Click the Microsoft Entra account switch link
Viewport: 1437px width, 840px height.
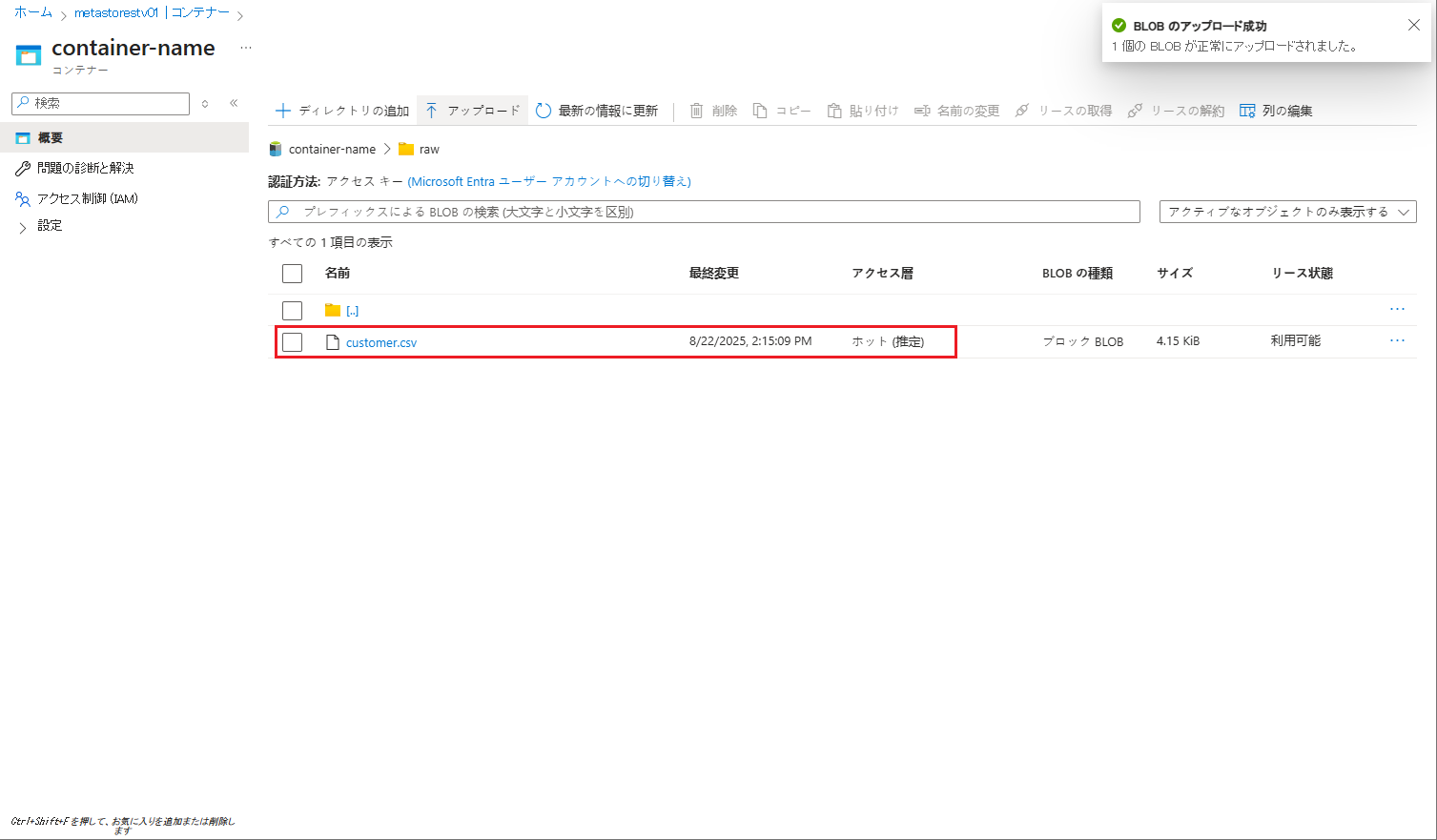[549, 181]
